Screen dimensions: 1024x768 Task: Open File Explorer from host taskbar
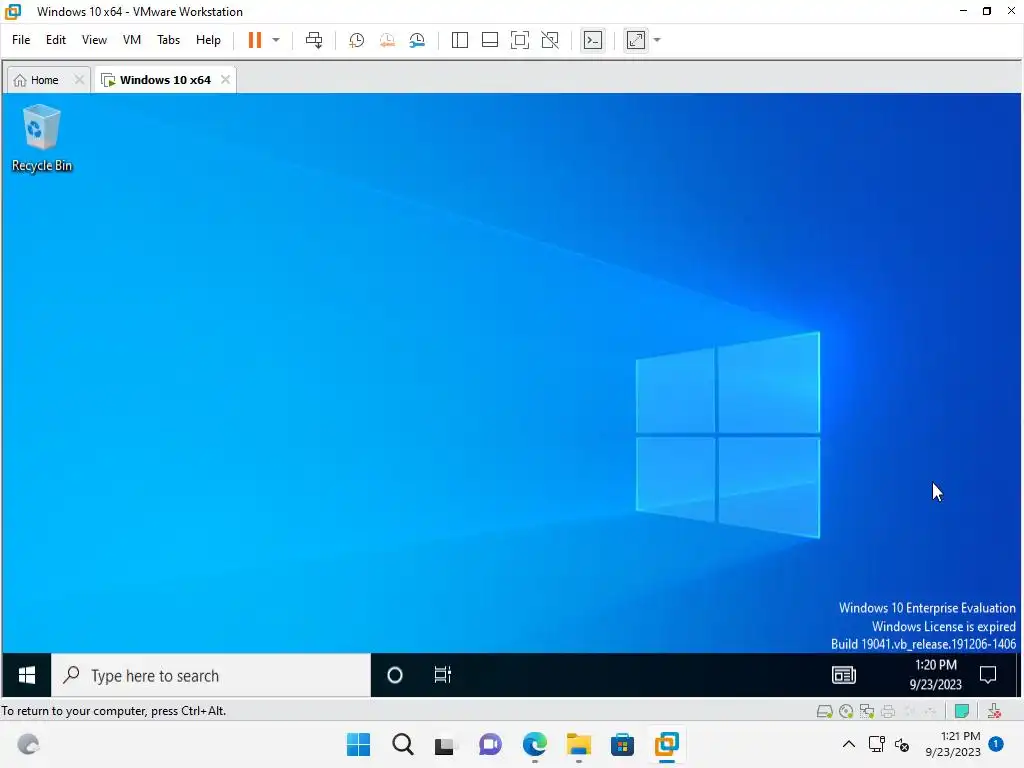point(579,744)
